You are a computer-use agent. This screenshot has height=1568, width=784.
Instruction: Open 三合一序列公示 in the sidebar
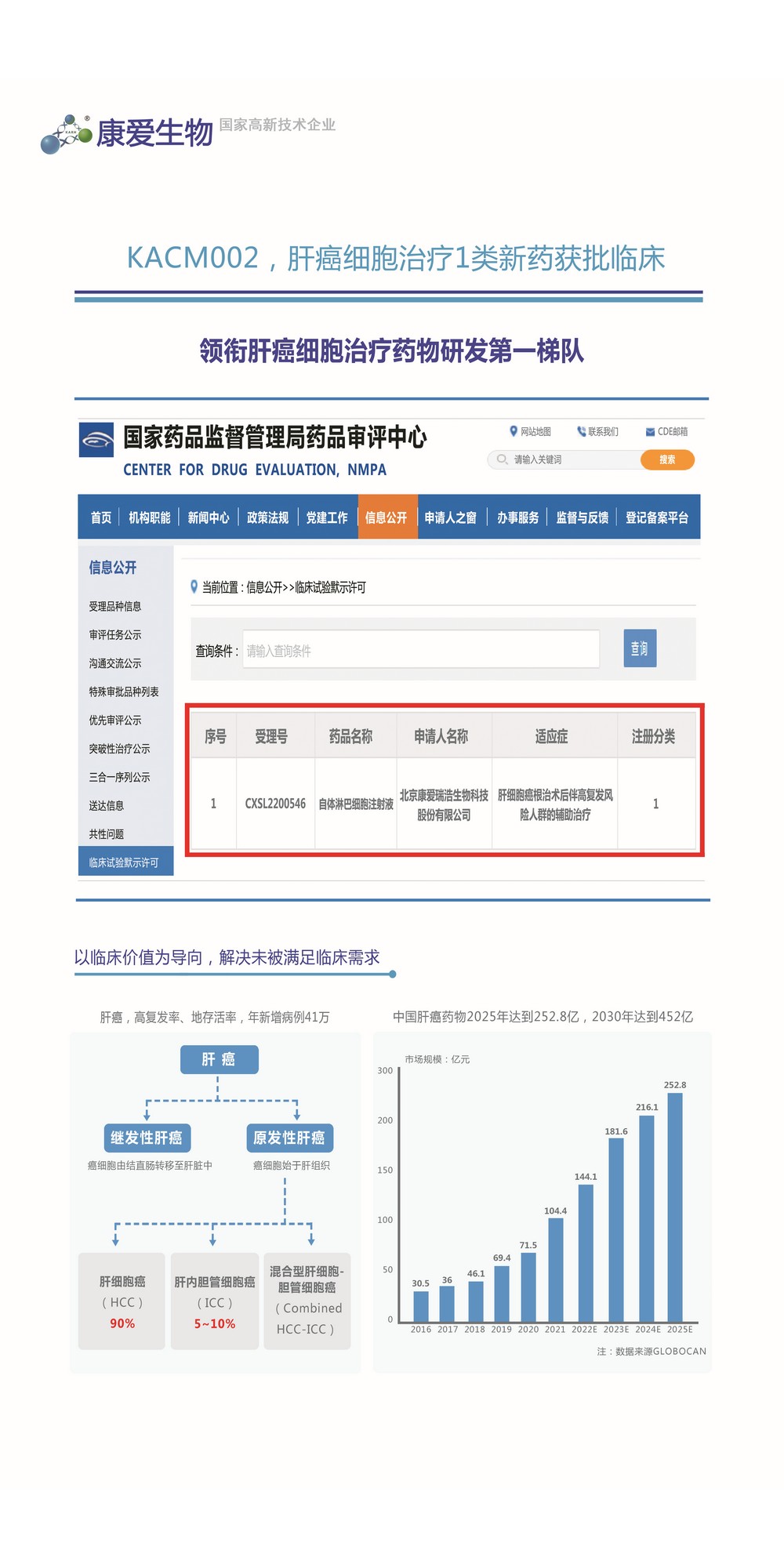119,777
